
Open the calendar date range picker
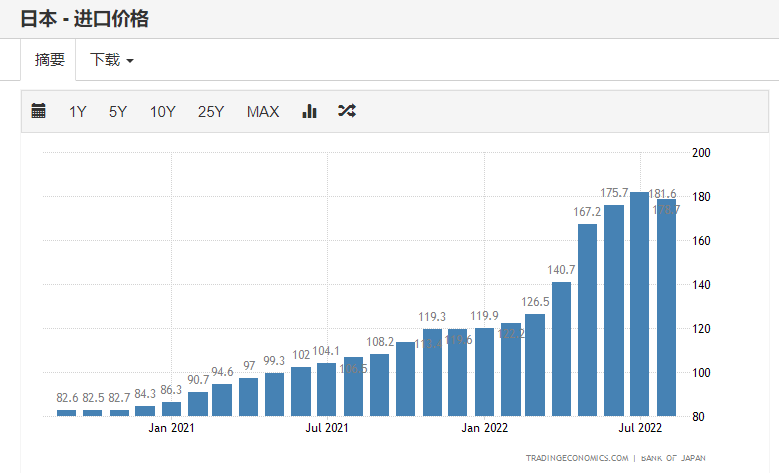point(39,111)
